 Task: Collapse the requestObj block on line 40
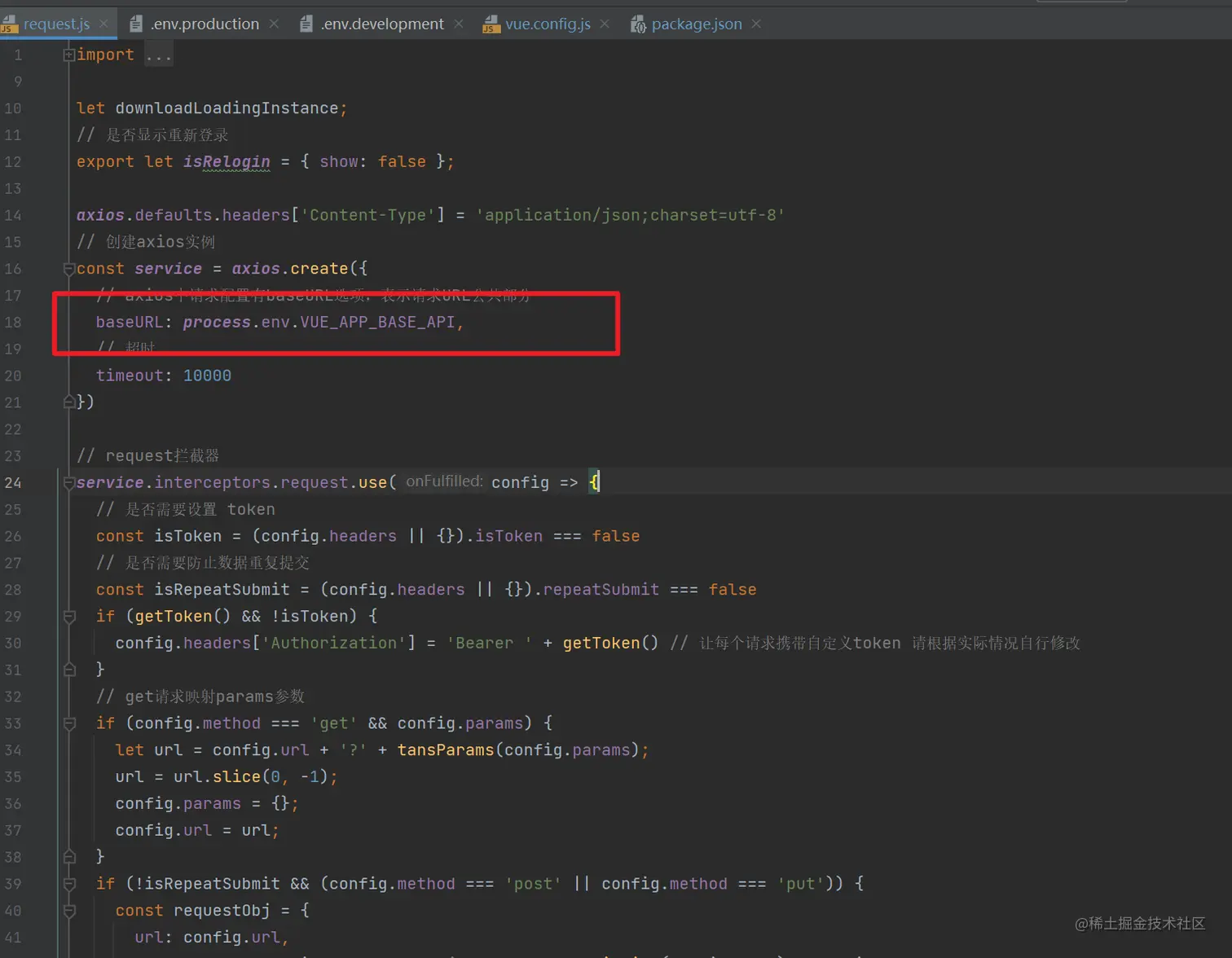(x=69, y=911)
